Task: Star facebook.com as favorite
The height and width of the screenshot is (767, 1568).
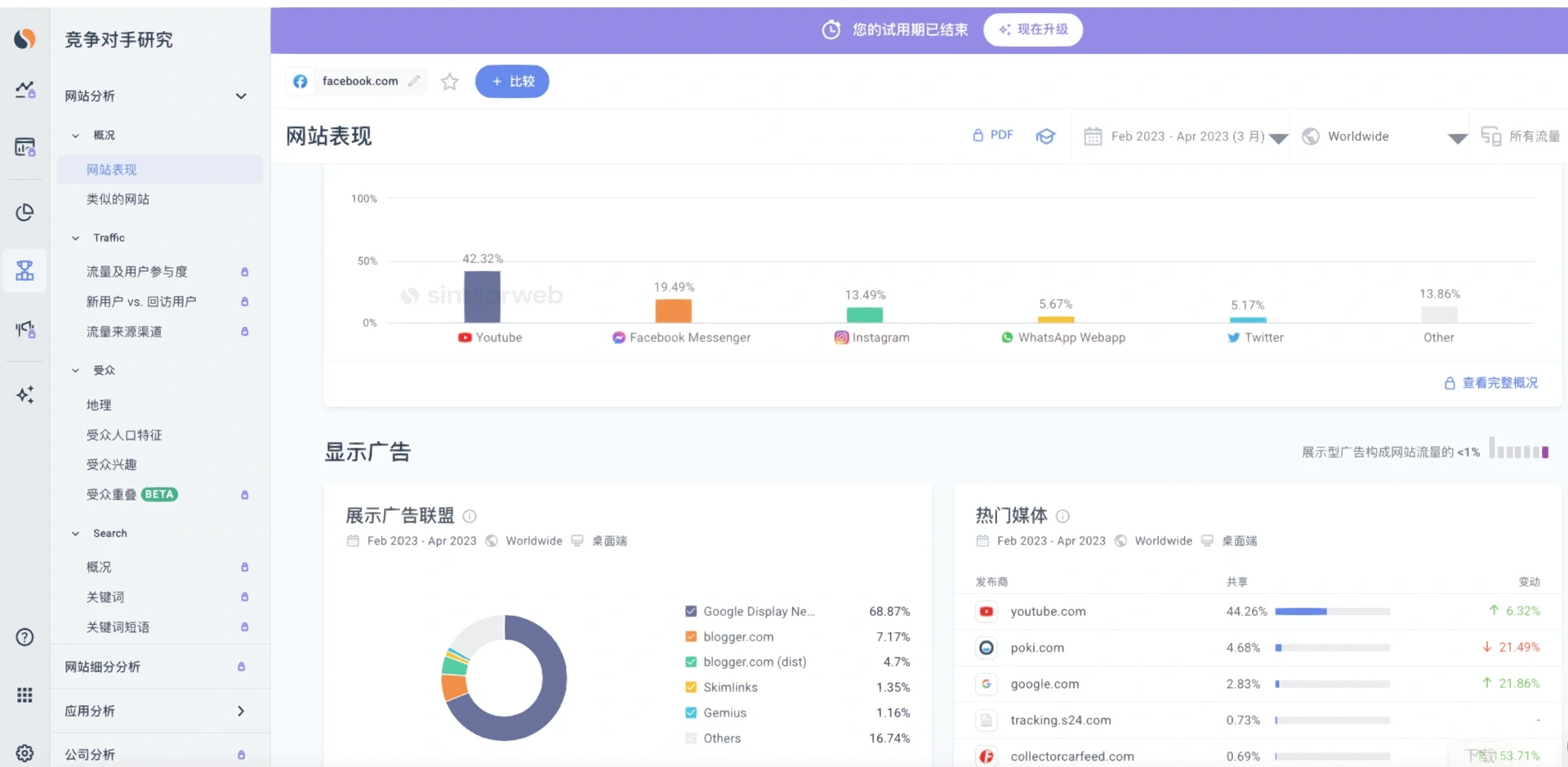Action: (x=449, y=81)
